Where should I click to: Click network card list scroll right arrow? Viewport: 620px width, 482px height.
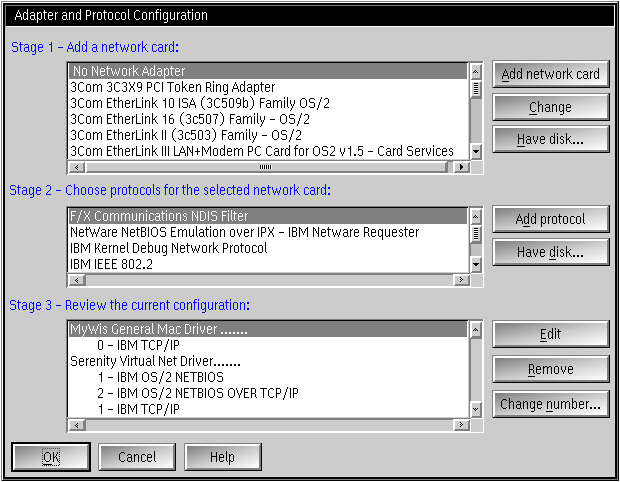[x=461, y=167]
